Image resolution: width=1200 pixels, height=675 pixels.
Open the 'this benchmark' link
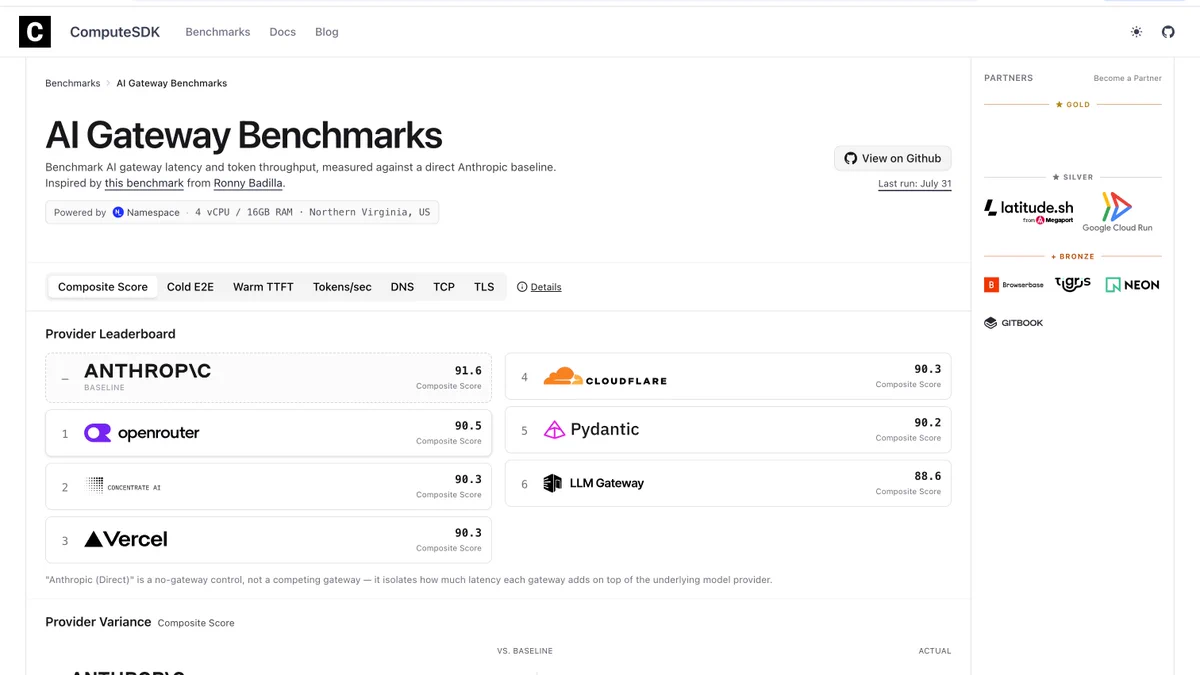(x=144, y=183)
